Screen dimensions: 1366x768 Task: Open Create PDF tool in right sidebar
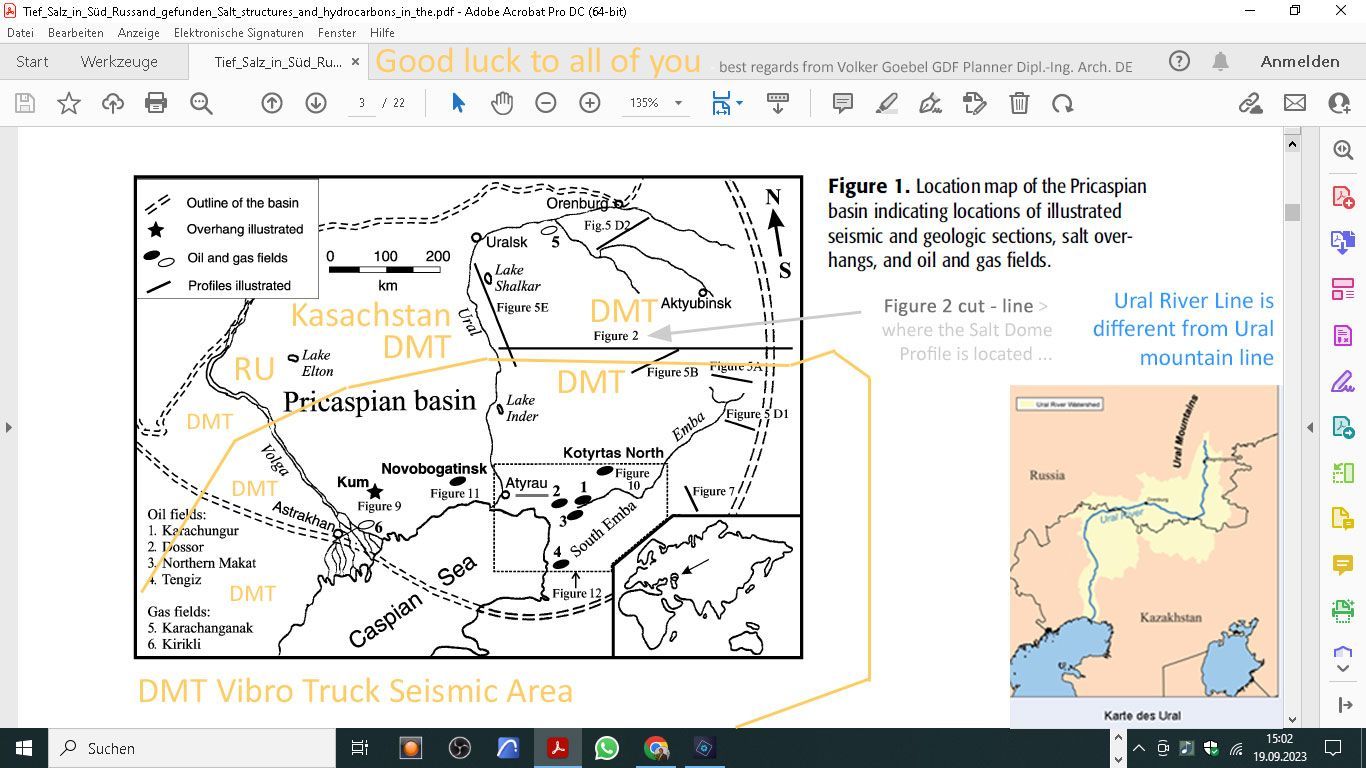1342,195
